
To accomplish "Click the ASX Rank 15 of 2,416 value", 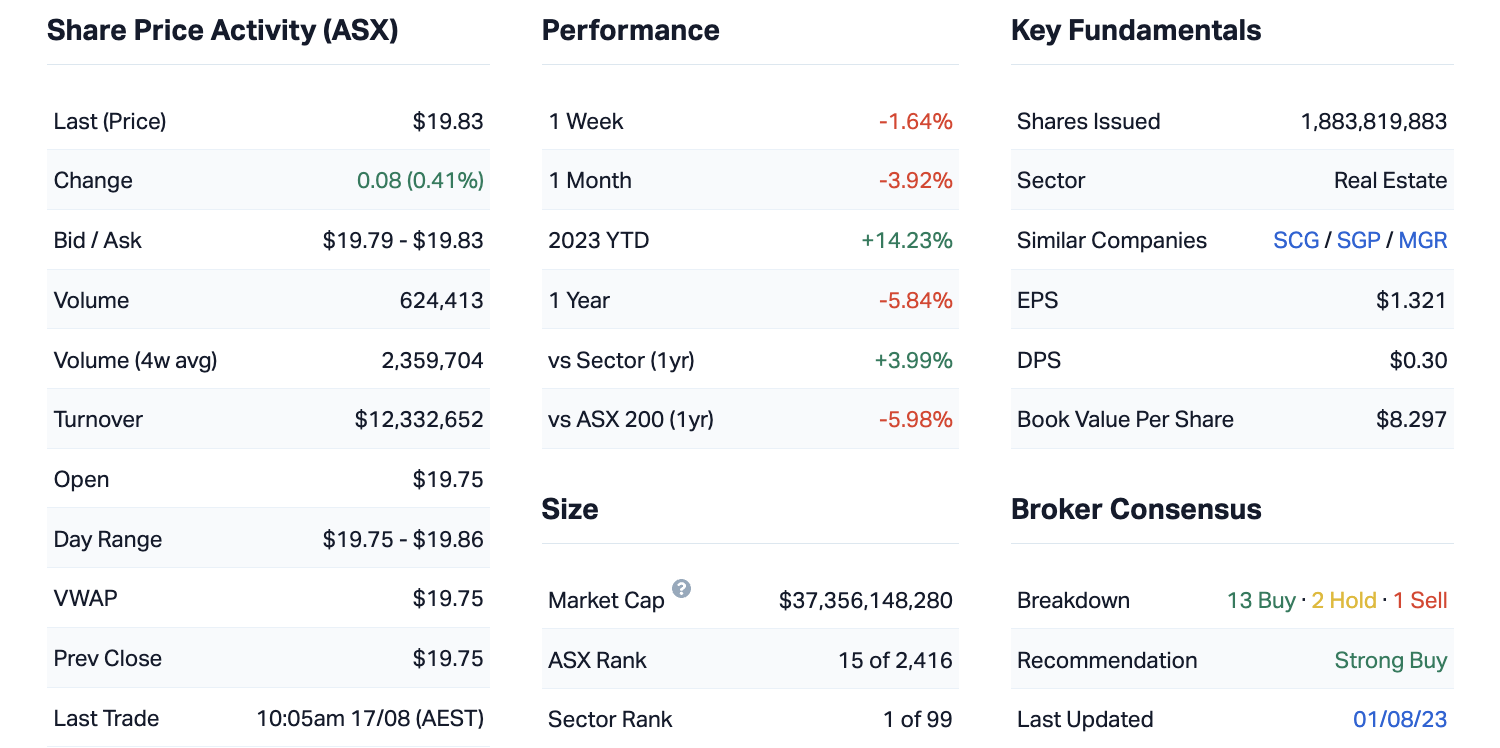I will (895, 660).
